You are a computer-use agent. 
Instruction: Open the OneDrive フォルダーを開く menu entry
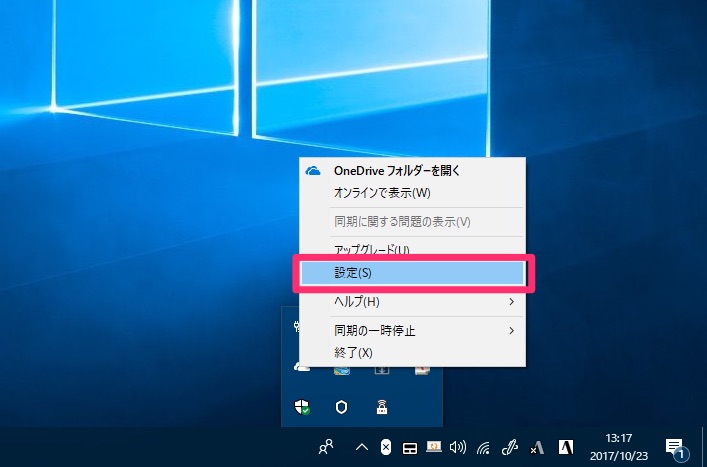[x=413, y=171]
